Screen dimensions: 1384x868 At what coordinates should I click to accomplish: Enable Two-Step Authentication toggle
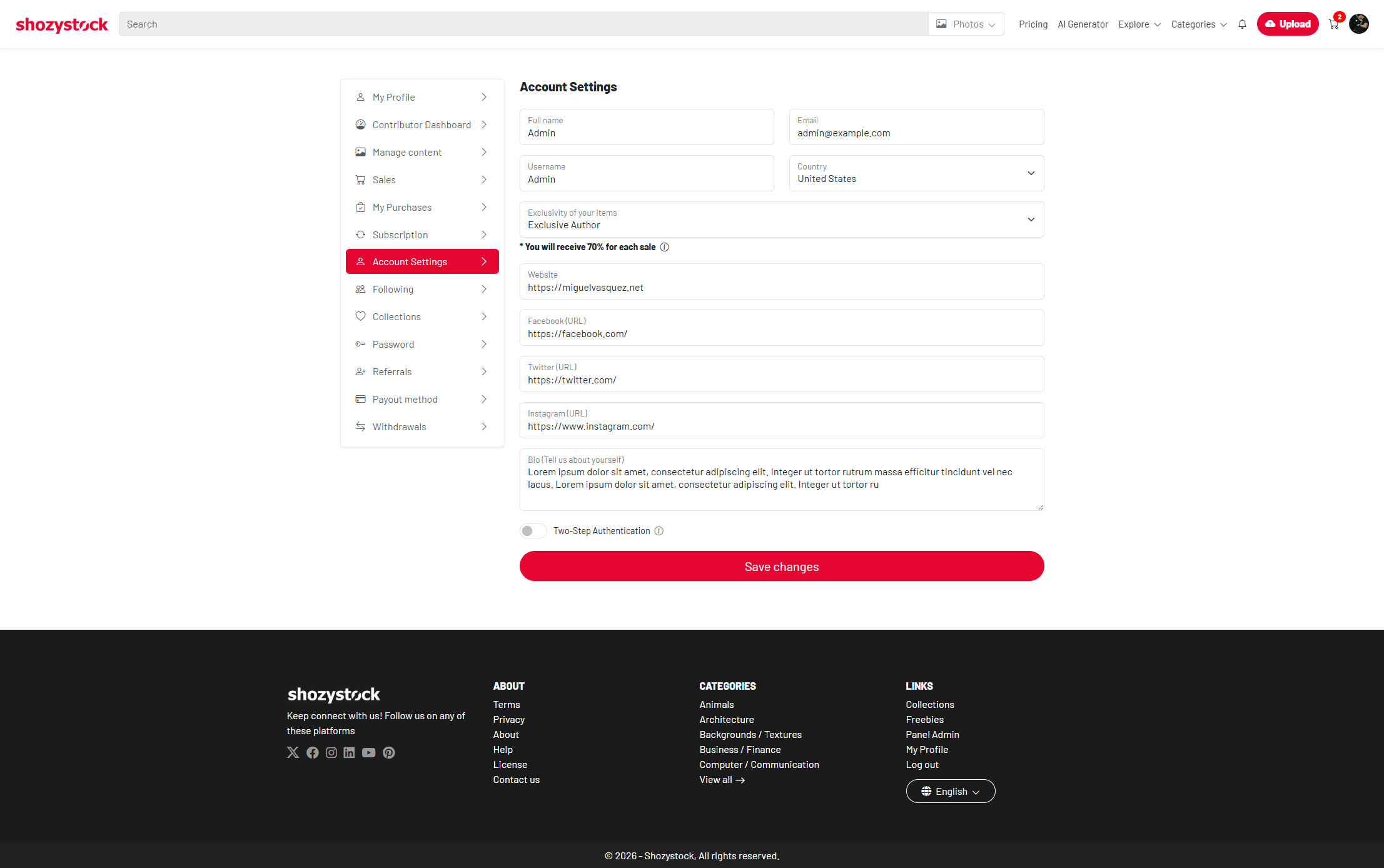point(533,531)
